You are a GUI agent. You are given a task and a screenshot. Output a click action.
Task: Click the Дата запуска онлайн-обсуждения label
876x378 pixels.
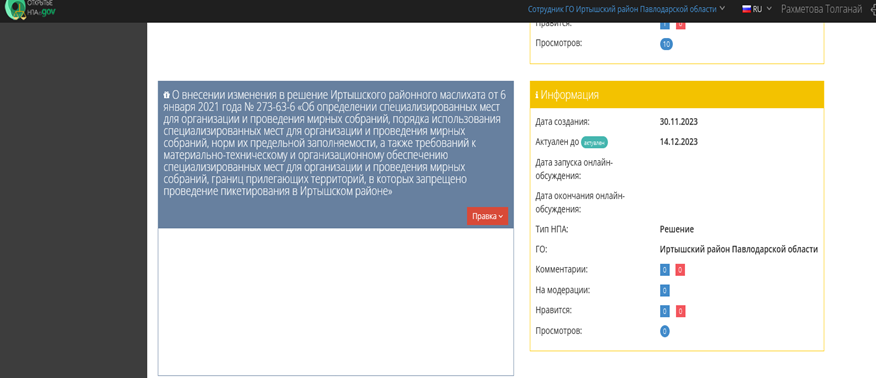pos(574,169)
